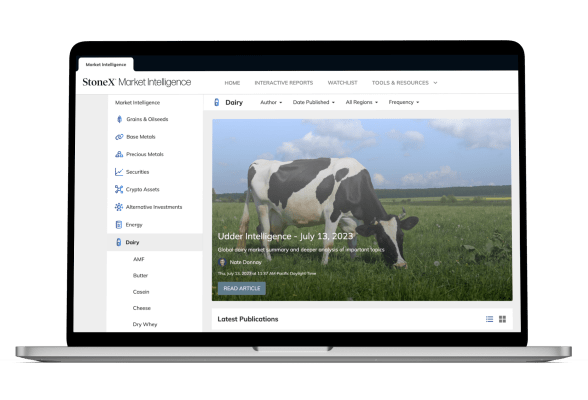Select Alternative Investments in sidebar

point(154,207)
